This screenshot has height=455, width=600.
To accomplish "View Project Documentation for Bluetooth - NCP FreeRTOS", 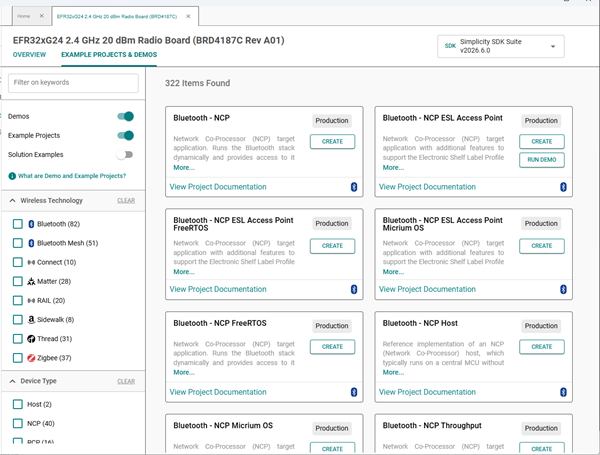I will click(x=218, y=392).
